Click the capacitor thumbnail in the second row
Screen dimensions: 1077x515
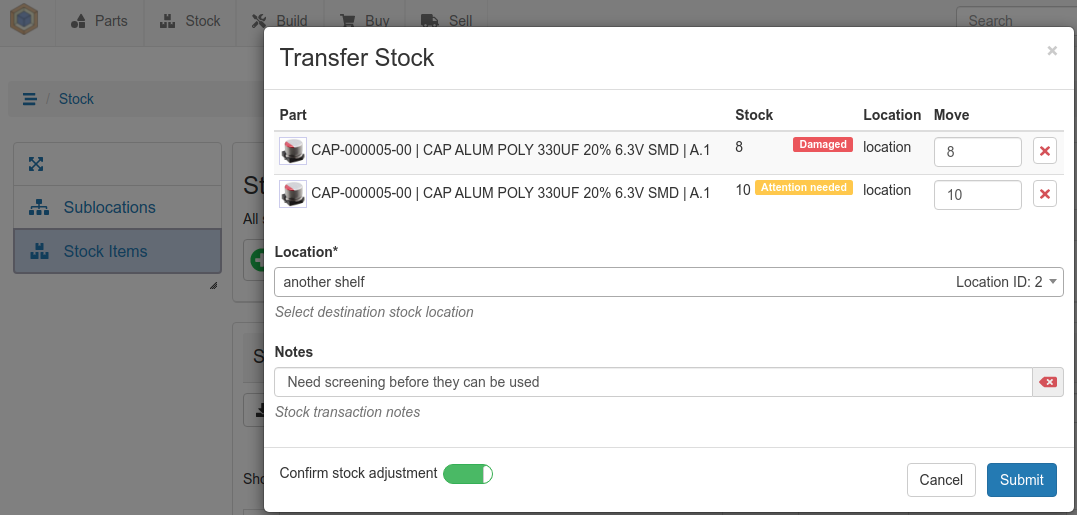coord(292,193)
